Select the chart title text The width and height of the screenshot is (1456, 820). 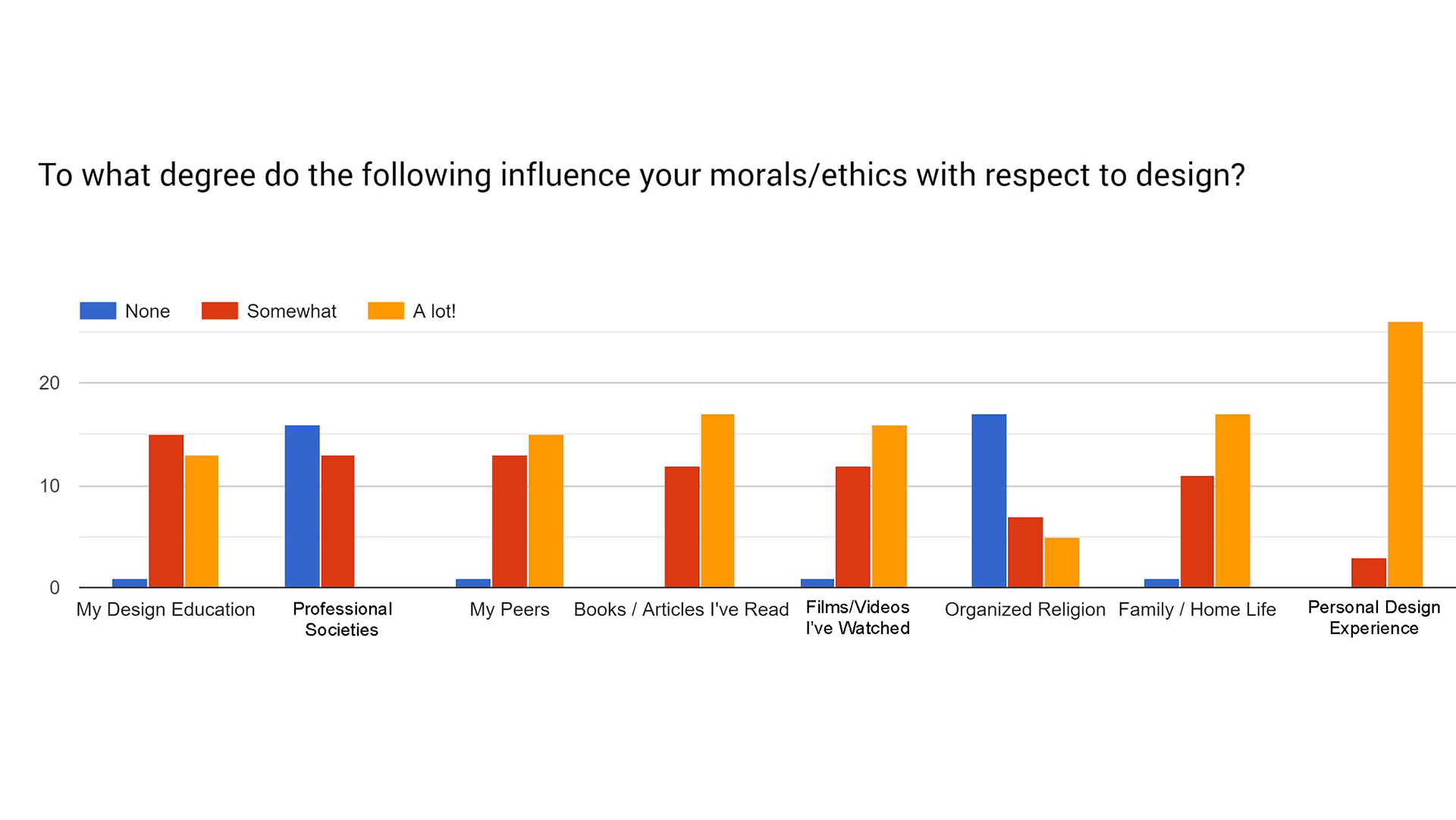(x=641, y=175)
